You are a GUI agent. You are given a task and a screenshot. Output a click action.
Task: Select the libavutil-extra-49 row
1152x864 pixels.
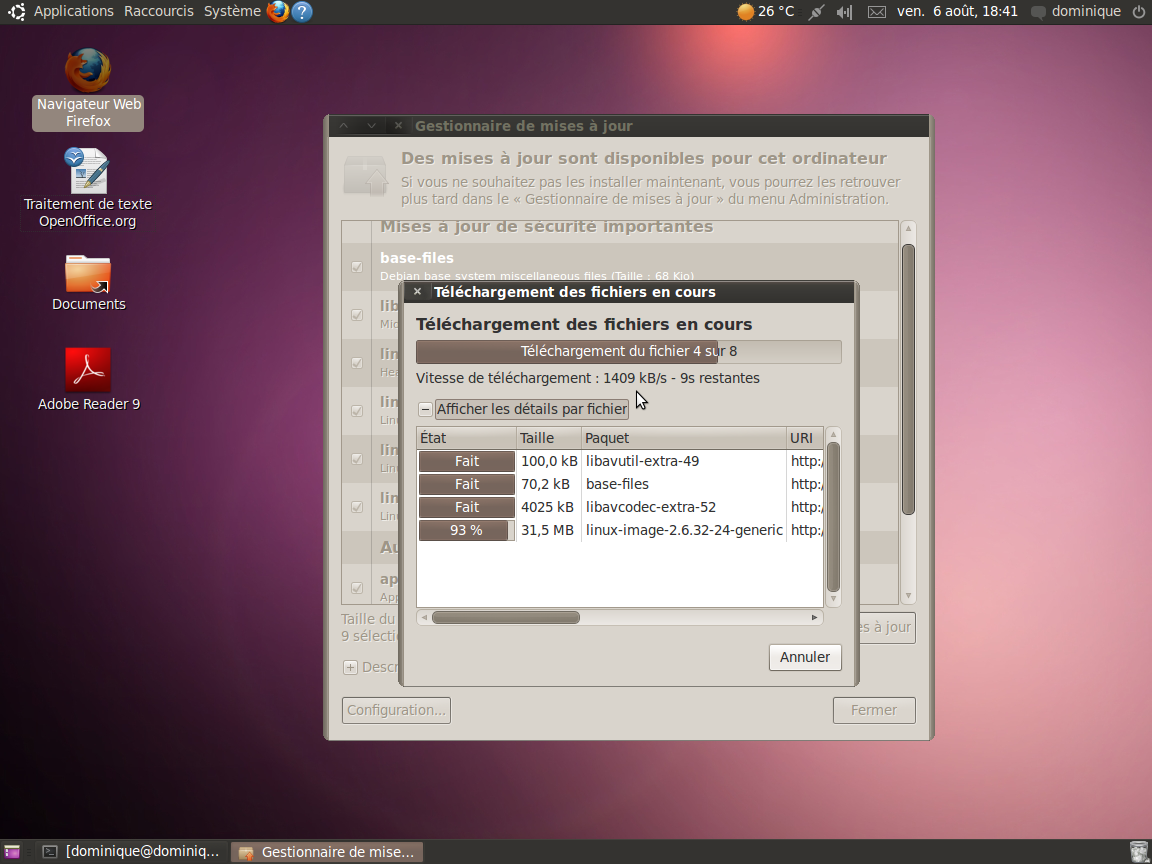coord(619,461)
